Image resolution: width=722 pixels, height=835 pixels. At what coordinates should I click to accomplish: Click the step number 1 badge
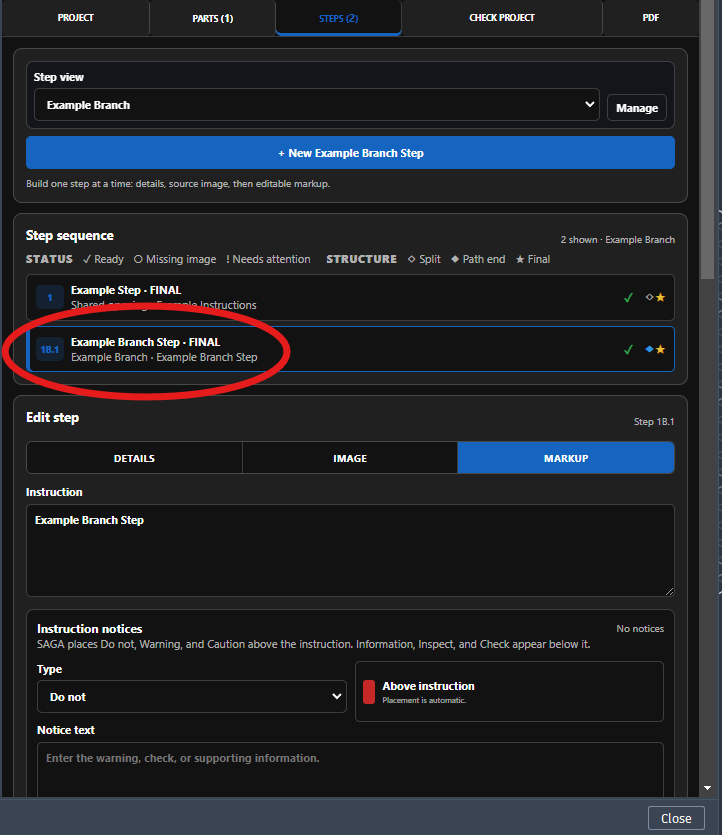click(50, 298)
